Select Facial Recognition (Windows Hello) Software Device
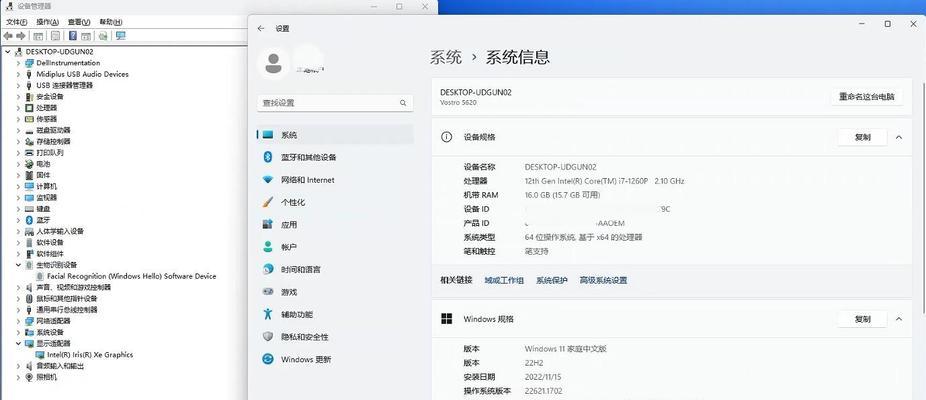Screen dimensions: 926x400 coord(131,276)
